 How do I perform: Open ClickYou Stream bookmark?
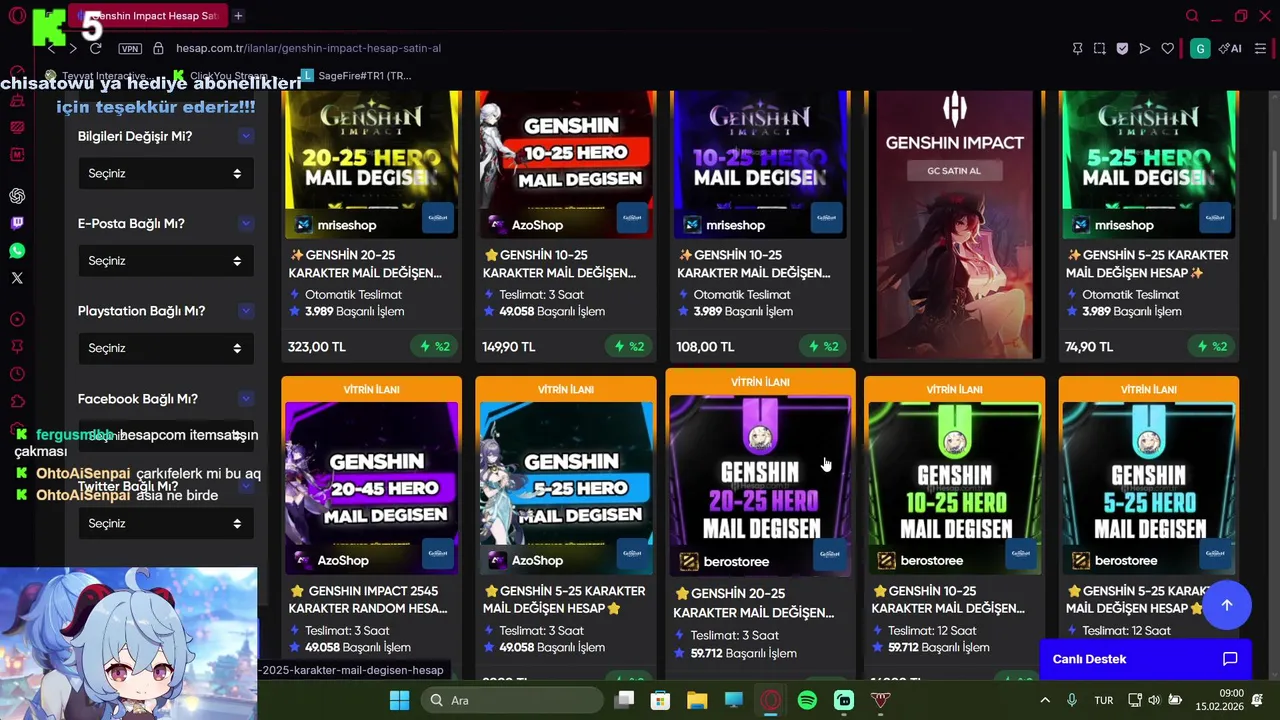click(x=220, y=75)
